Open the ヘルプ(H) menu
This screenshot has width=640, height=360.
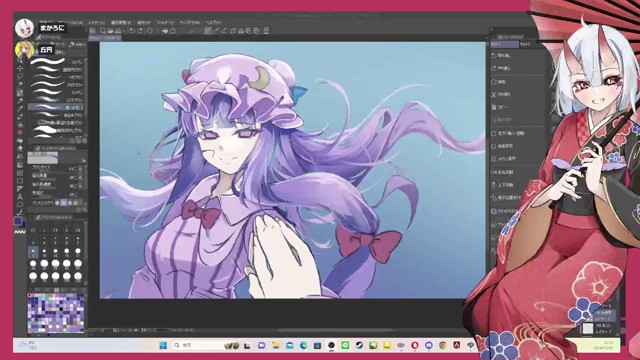pos(213,22)
